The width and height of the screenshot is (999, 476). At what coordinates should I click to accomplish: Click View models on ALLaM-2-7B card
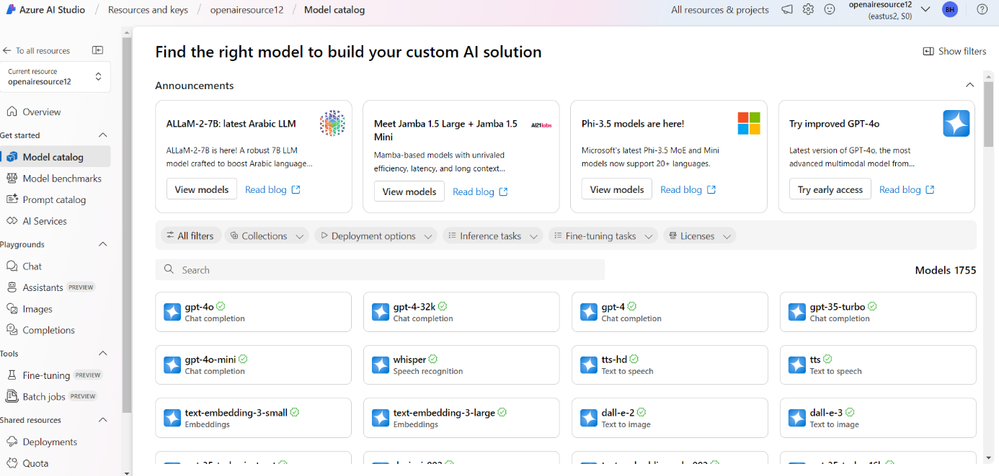tap(201, 189)
